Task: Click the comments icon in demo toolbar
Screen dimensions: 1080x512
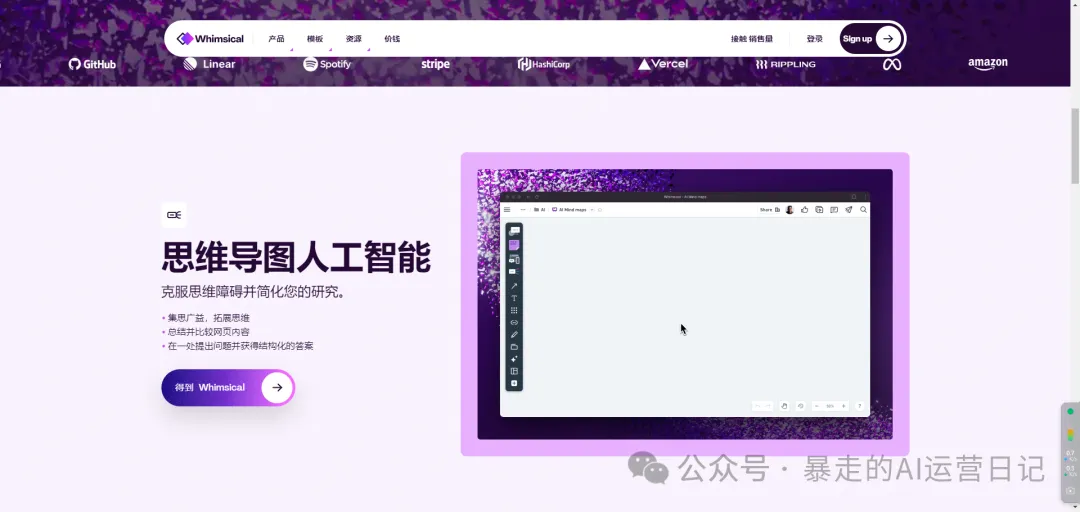Action: click(834, 209)
